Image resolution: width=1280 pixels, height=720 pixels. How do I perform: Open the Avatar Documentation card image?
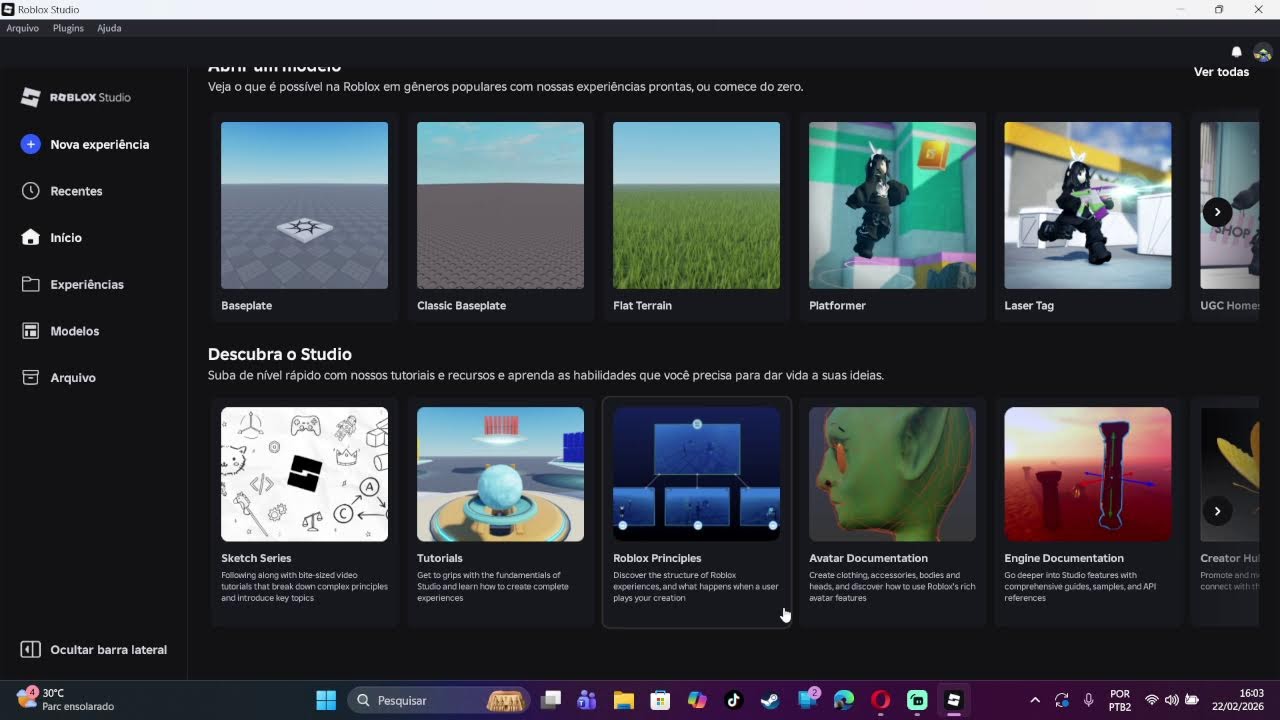pyautogui.click(x=892, y=474)
